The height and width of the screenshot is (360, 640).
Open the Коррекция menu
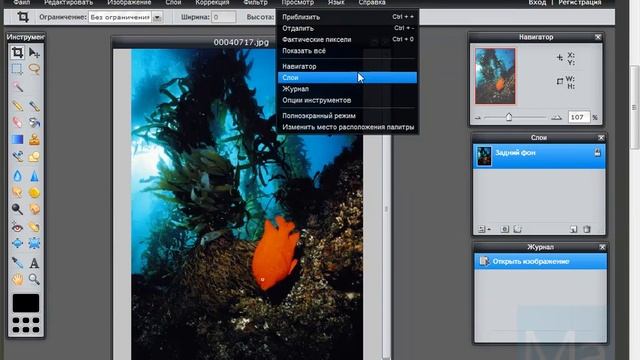tap(212, 3)
